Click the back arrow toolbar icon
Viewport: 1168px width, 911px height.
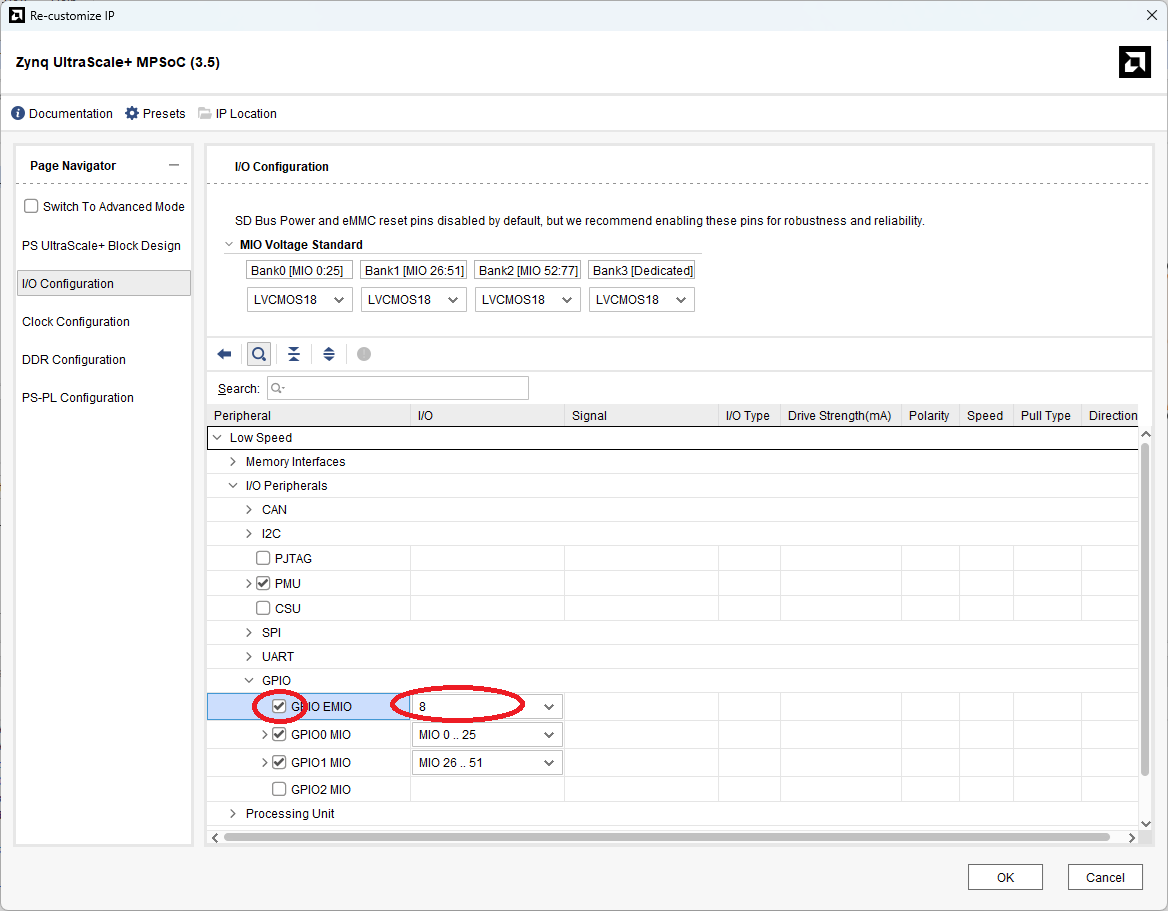click(224, 354)
